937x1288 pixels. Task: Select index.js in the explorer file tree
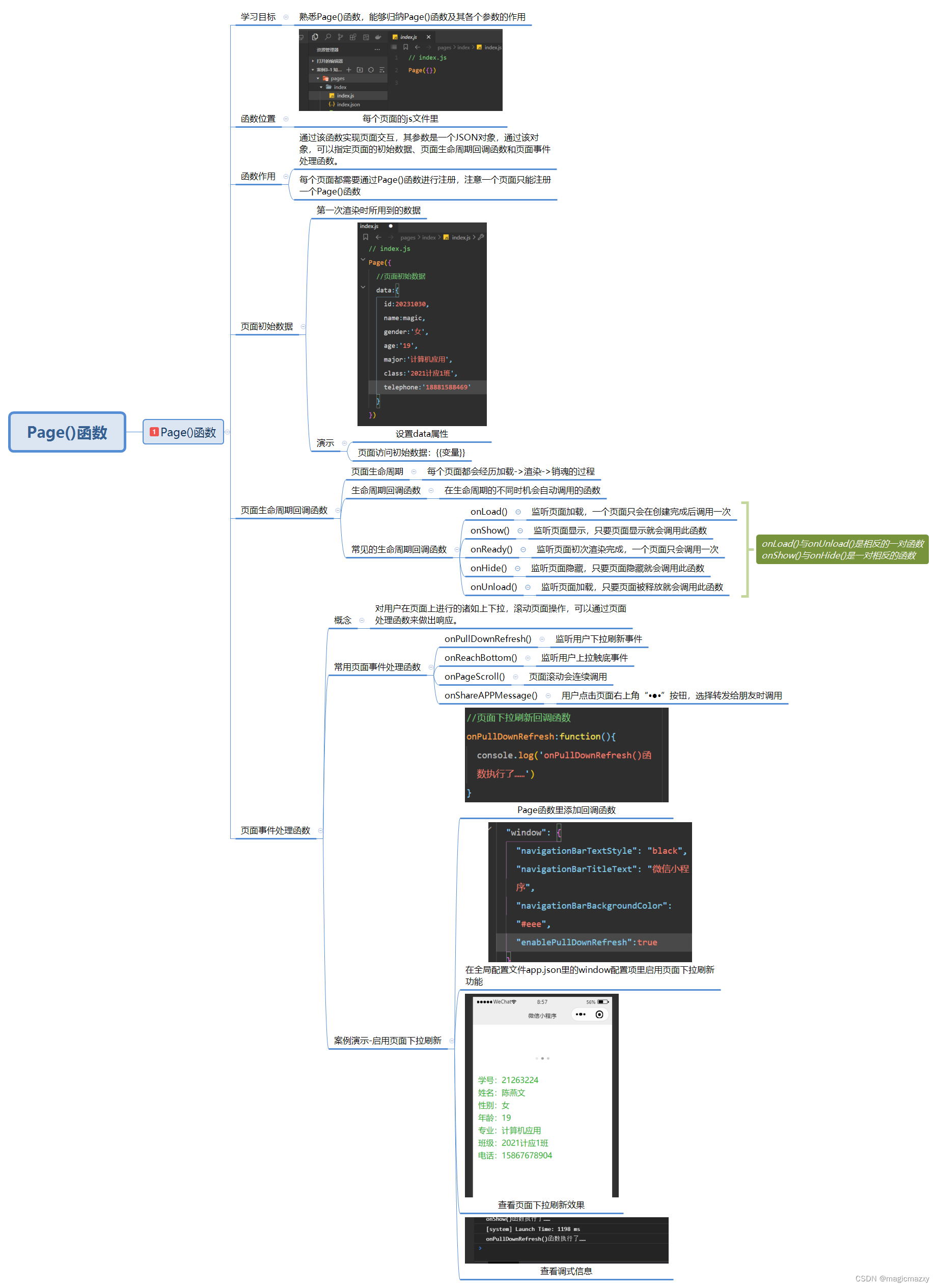[348, 96]
